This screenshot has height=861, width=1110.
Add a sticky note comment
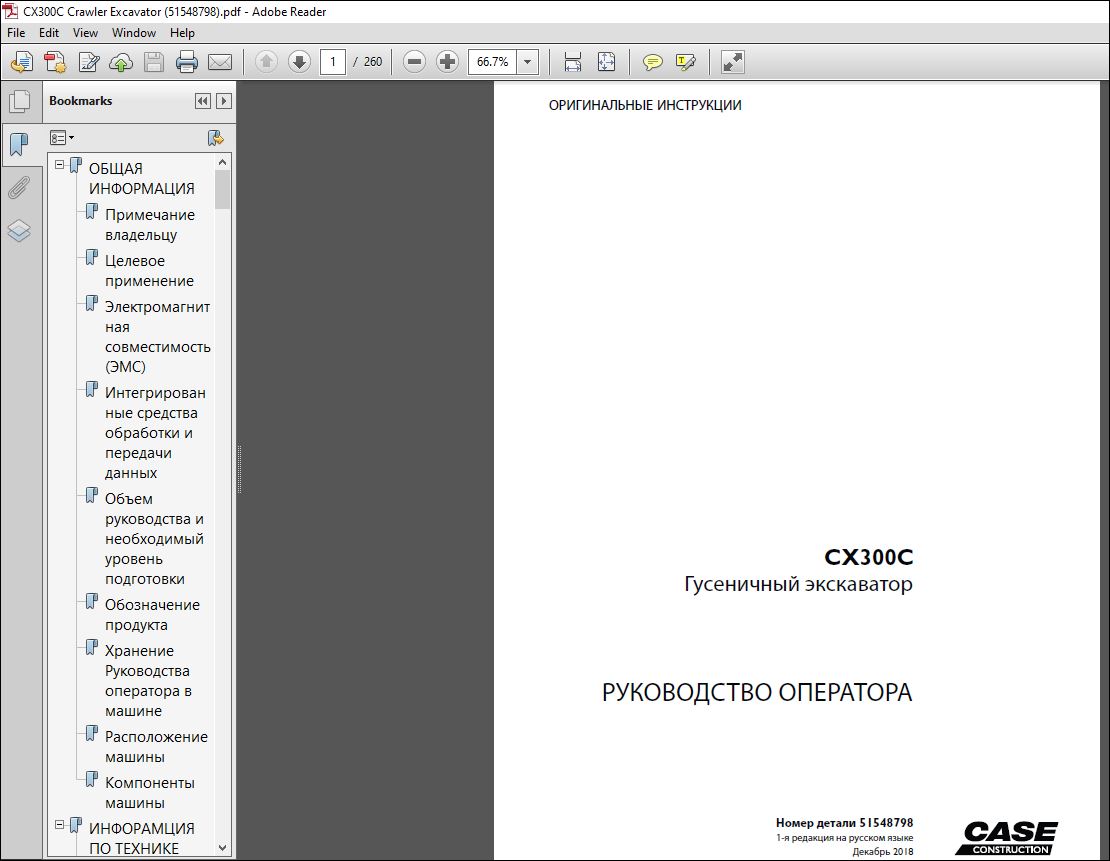pyautogui.click(x=652, y=62)
